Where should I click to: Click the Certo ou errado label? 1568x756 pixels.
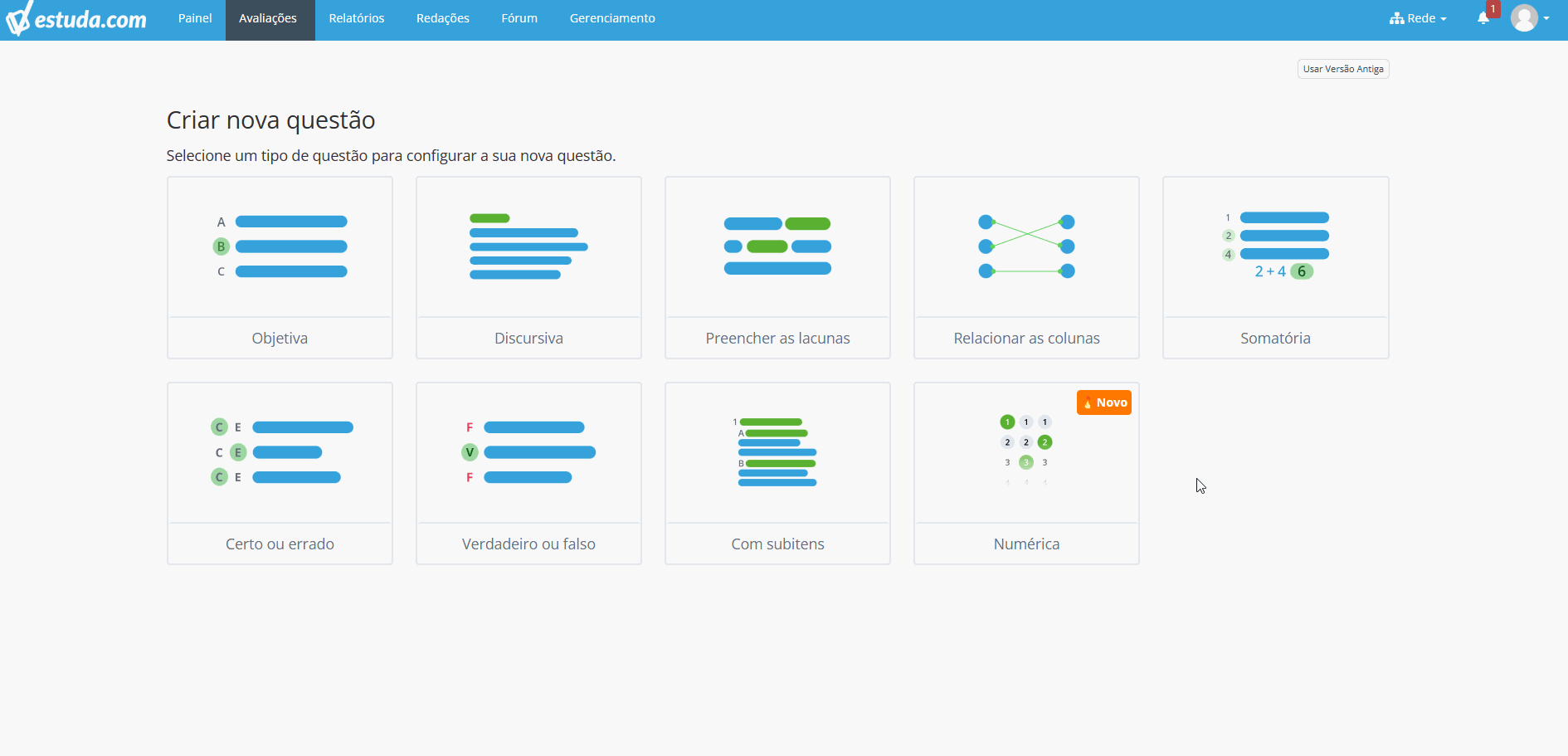(280, 544)
